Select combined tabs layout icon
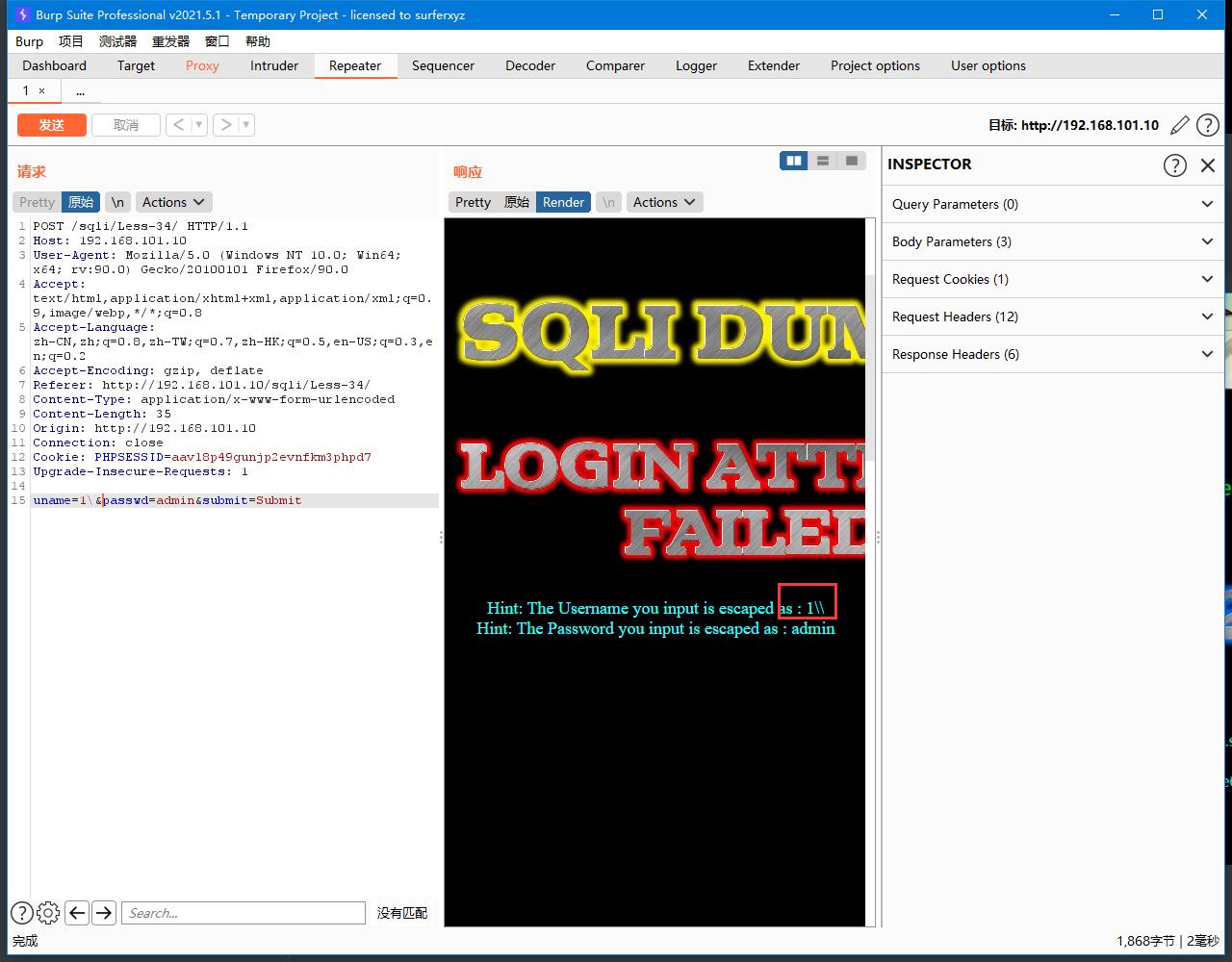Image resolution: width=1232 pixels, height=962 pixels. 852,161
